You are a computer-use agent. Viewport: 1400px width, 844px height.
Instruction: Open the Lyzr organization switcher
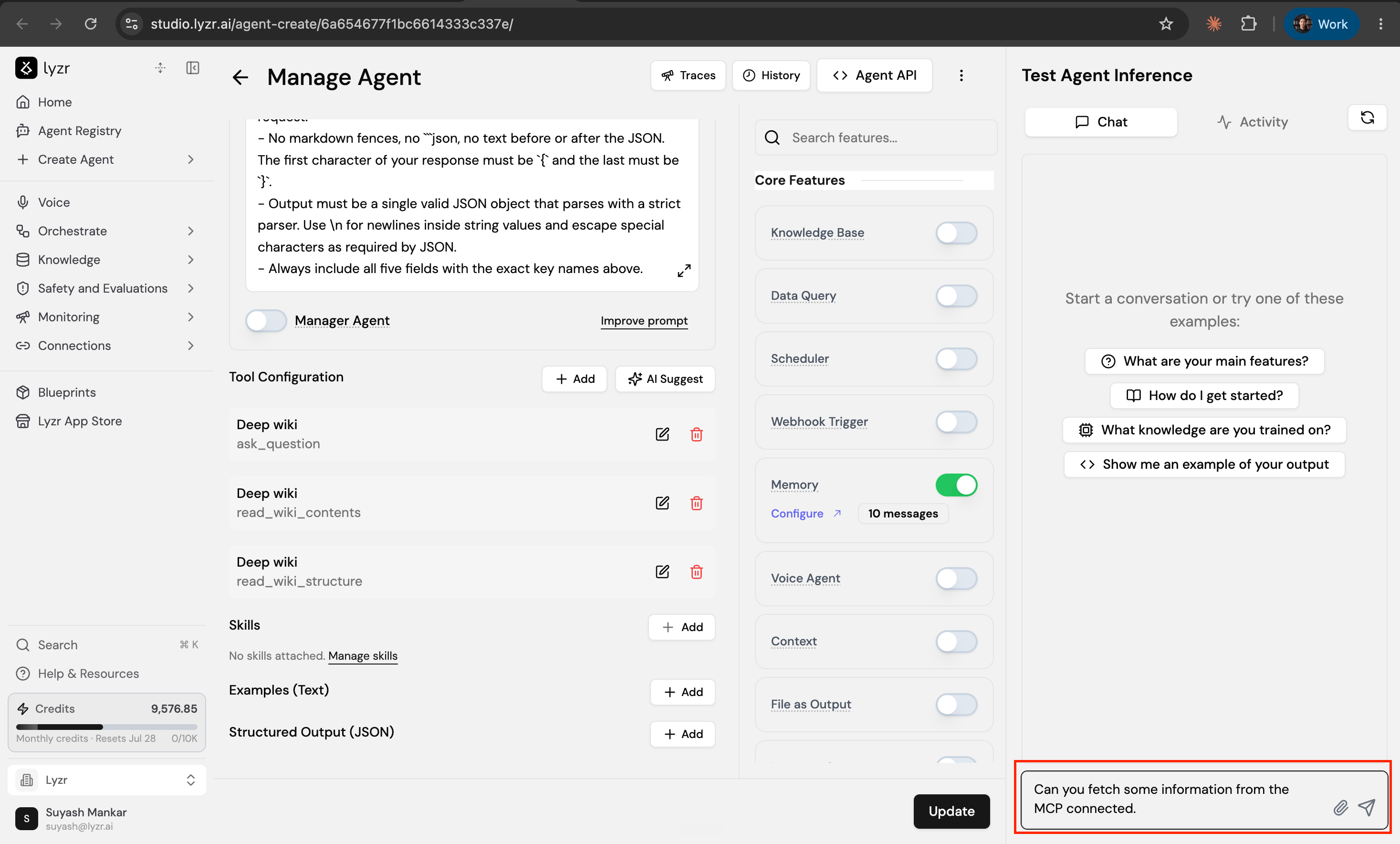[x=107, y=780]
